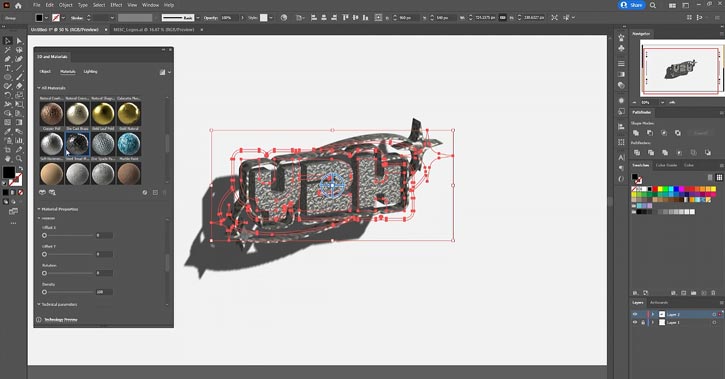Select the Copper Foil material sphere

tap(51, 113)
